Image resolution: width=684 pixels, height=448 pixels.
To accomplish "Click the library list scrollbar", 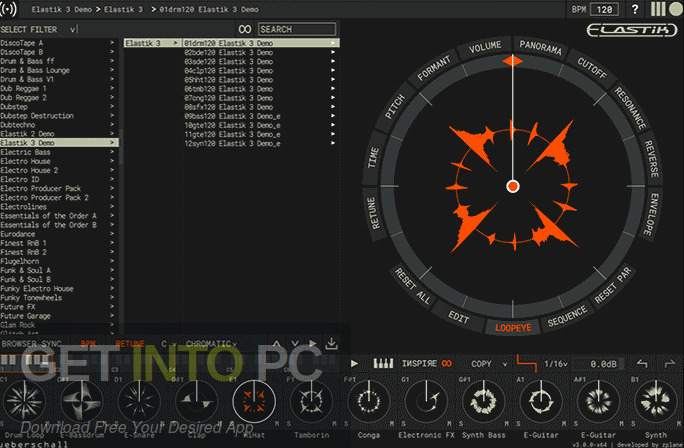I will tap(121, 146).
